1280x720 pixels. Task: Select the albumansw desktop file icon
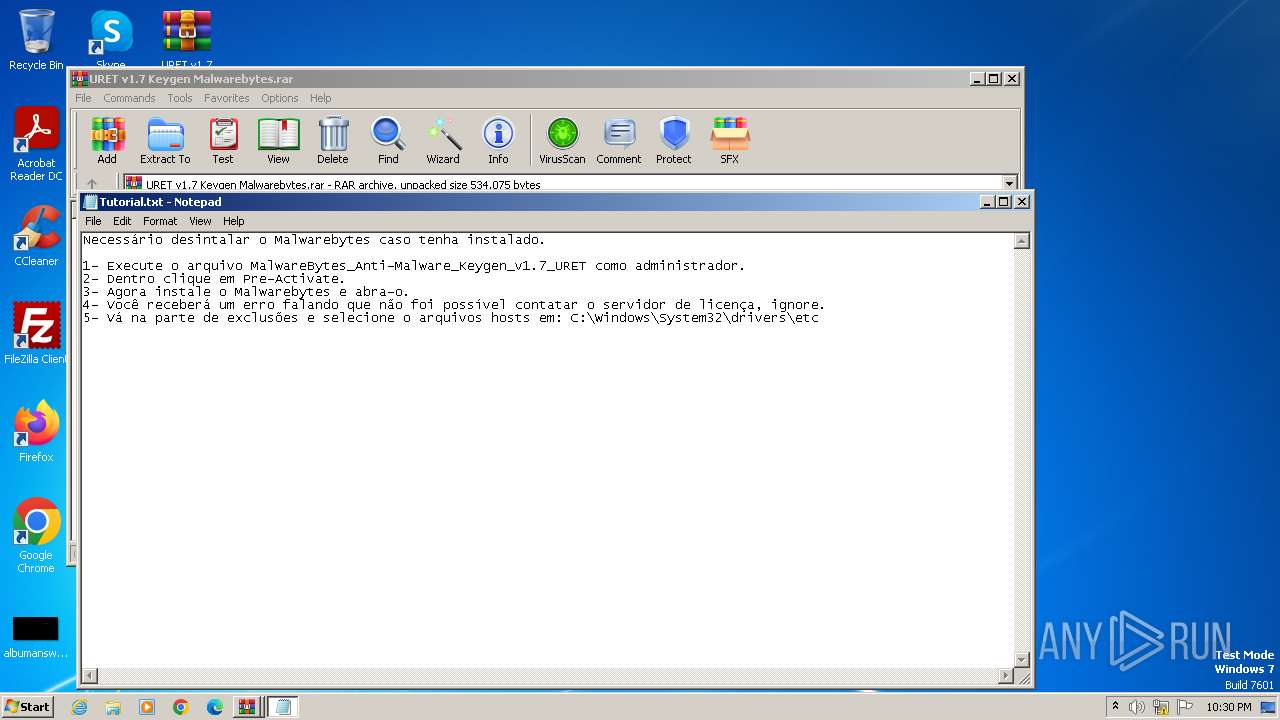pos(36,638)
